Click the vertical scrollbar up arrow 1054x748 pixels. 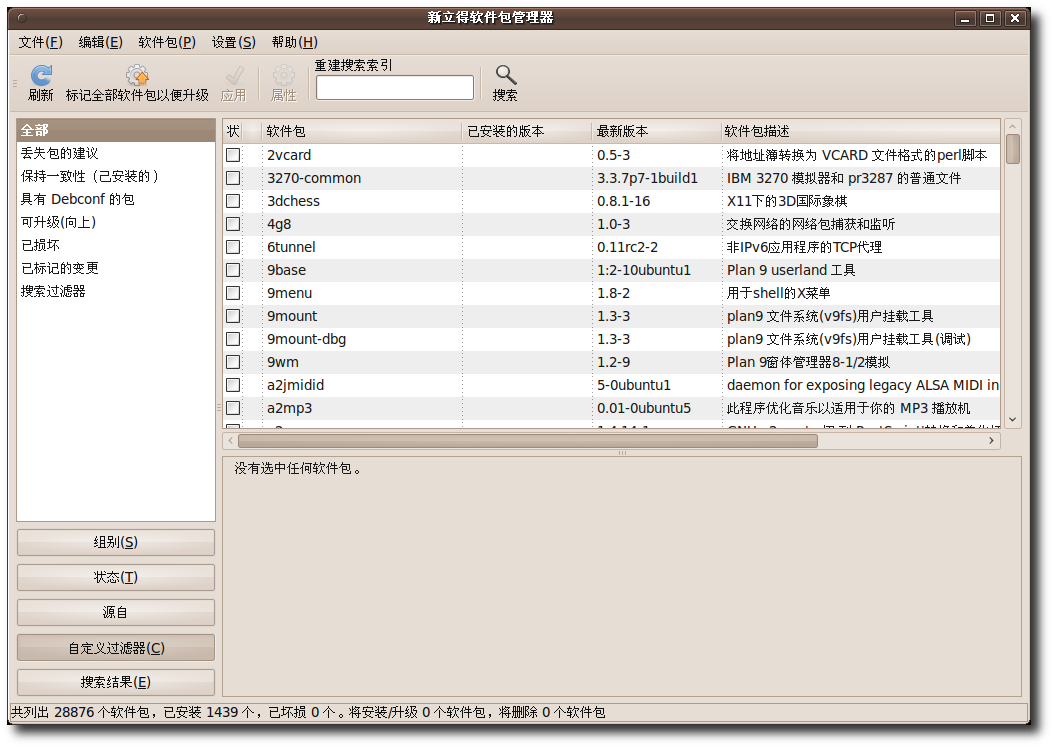(x=1012, y=126)
